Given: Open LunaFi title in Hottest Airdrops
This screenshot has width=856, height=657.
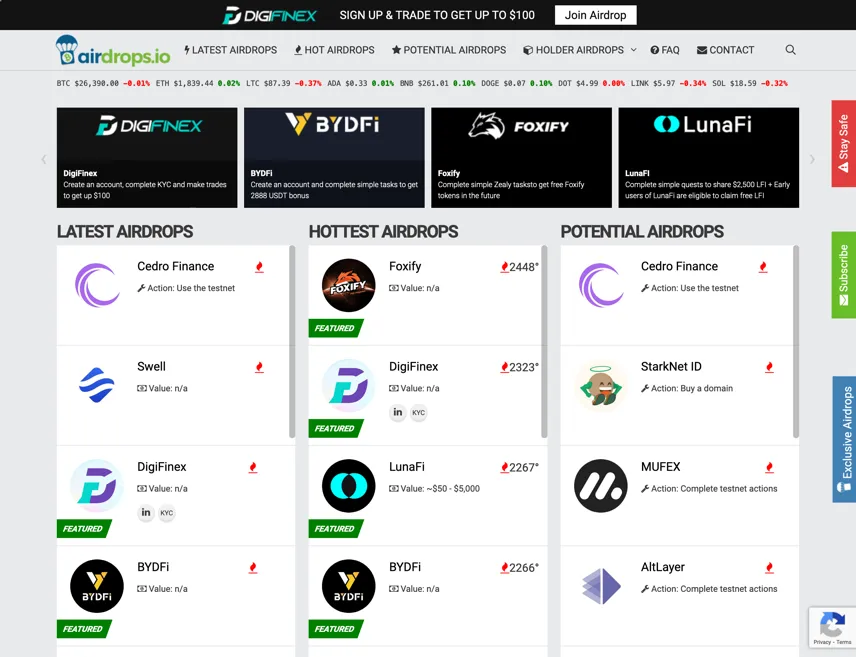Looking at the screenshot, I should (407, 467).
